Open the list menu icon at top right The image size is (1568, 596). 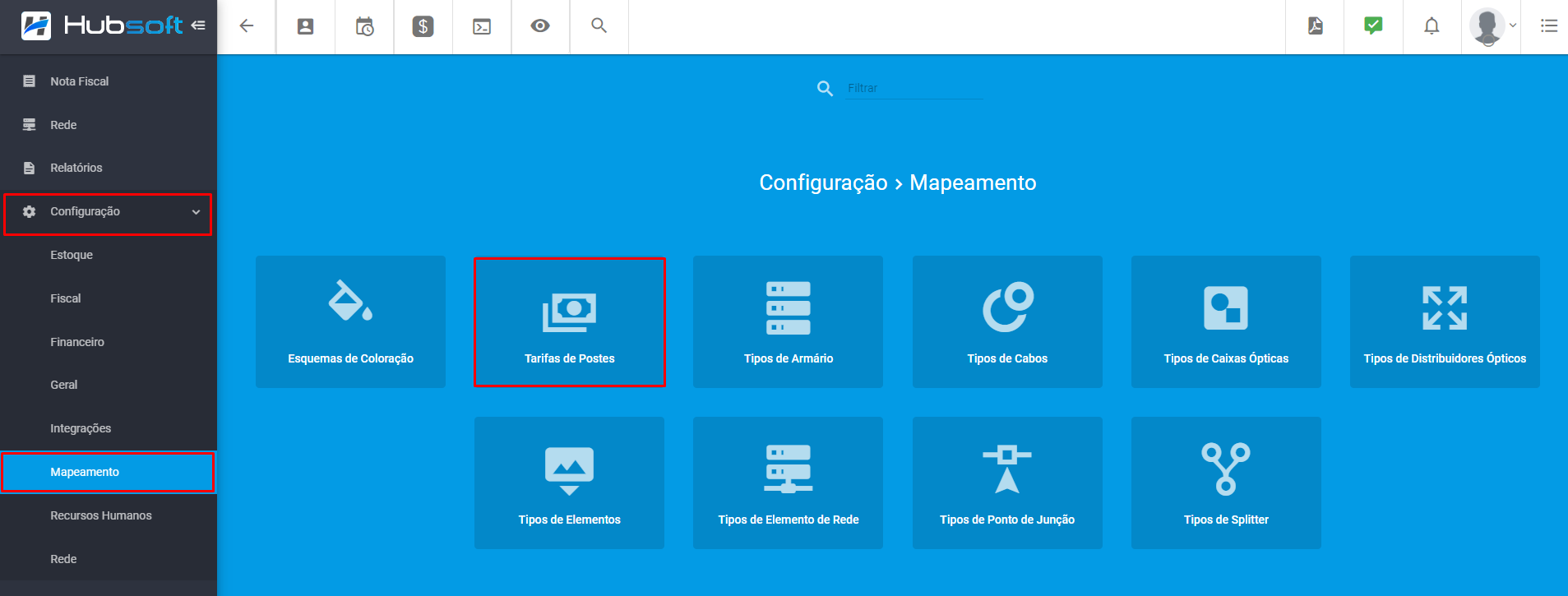click(x=1549, y=26)
